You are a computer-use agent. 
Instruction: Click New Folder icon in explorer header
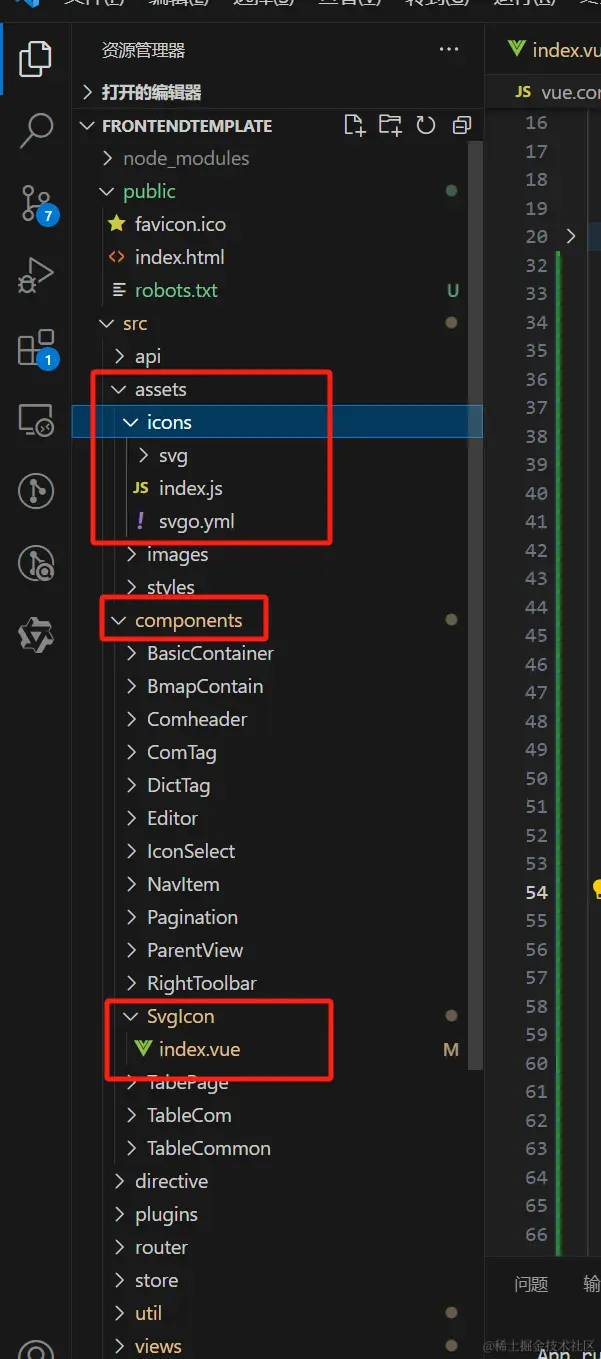pyautogui.click(x=390, y=125)
